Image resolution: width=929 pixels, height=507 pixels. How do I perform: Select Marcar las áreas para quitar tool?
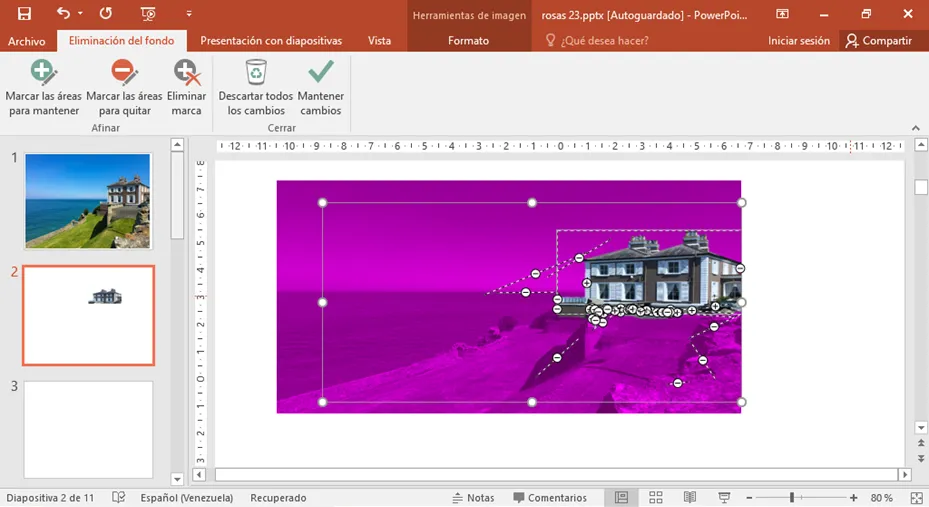click(123, 88)
